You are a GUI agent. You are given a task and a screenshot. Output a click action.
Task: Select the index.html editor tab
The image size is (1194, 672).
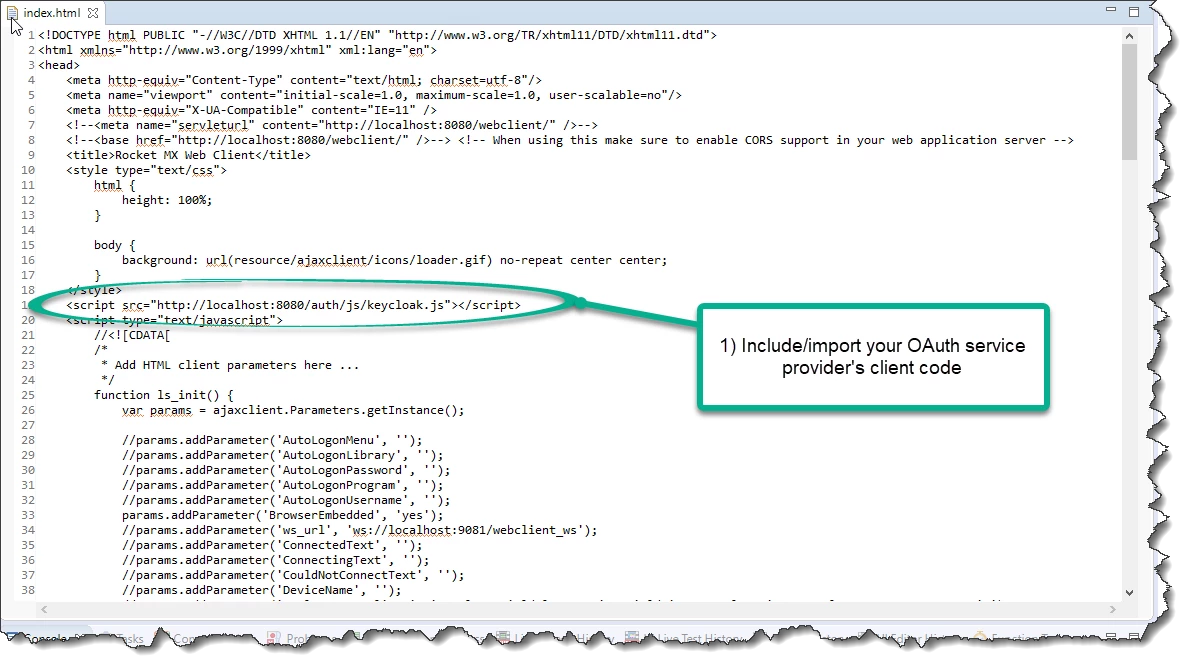[52, 13]
